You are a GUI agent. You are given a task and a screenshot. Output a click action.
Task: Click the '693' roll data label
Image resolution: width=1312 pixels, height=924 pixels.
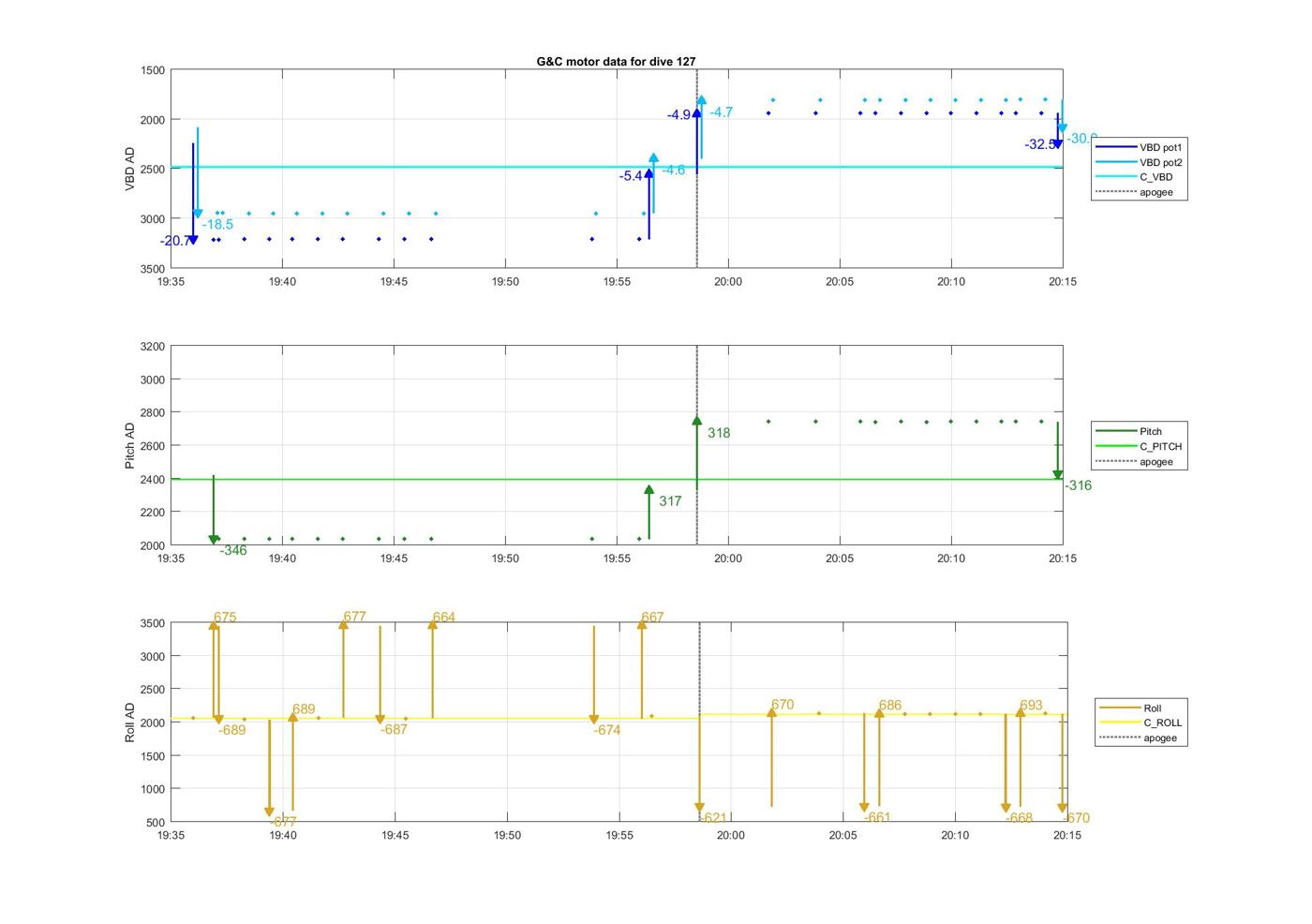[1031, 705]
